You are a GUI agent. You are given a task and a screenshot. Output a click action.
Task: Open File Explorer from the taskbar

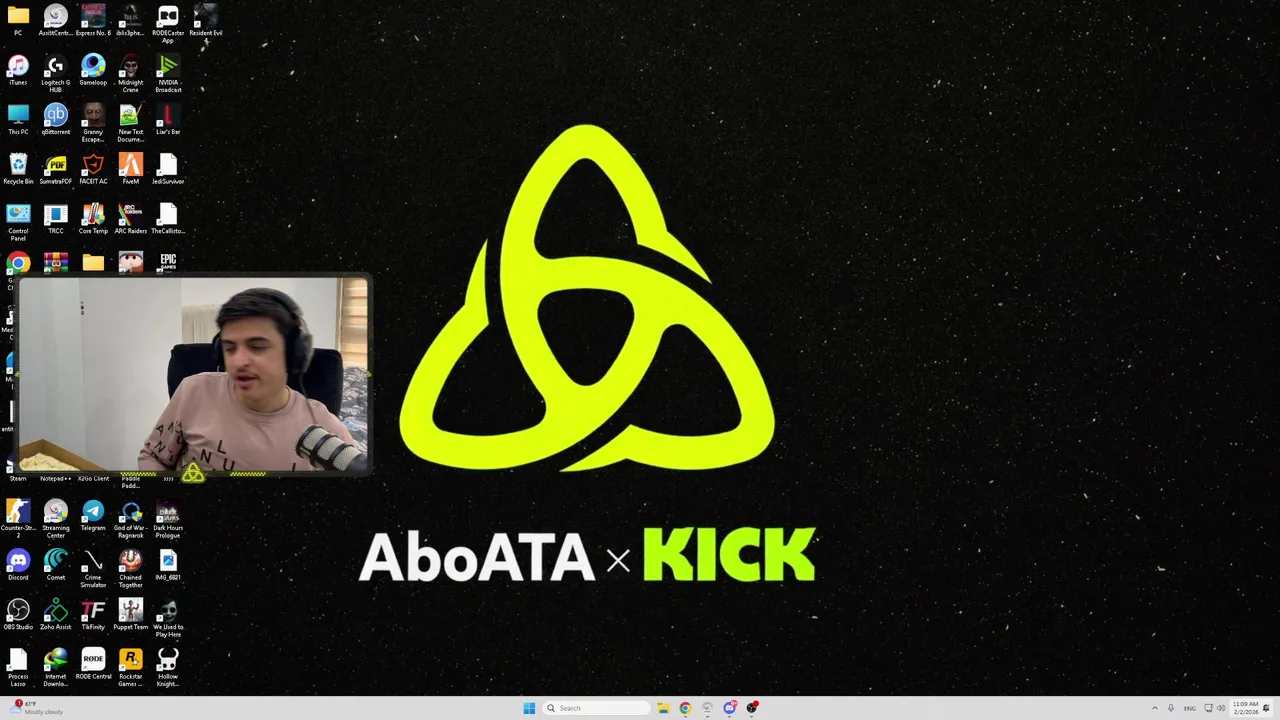point(662,708)
